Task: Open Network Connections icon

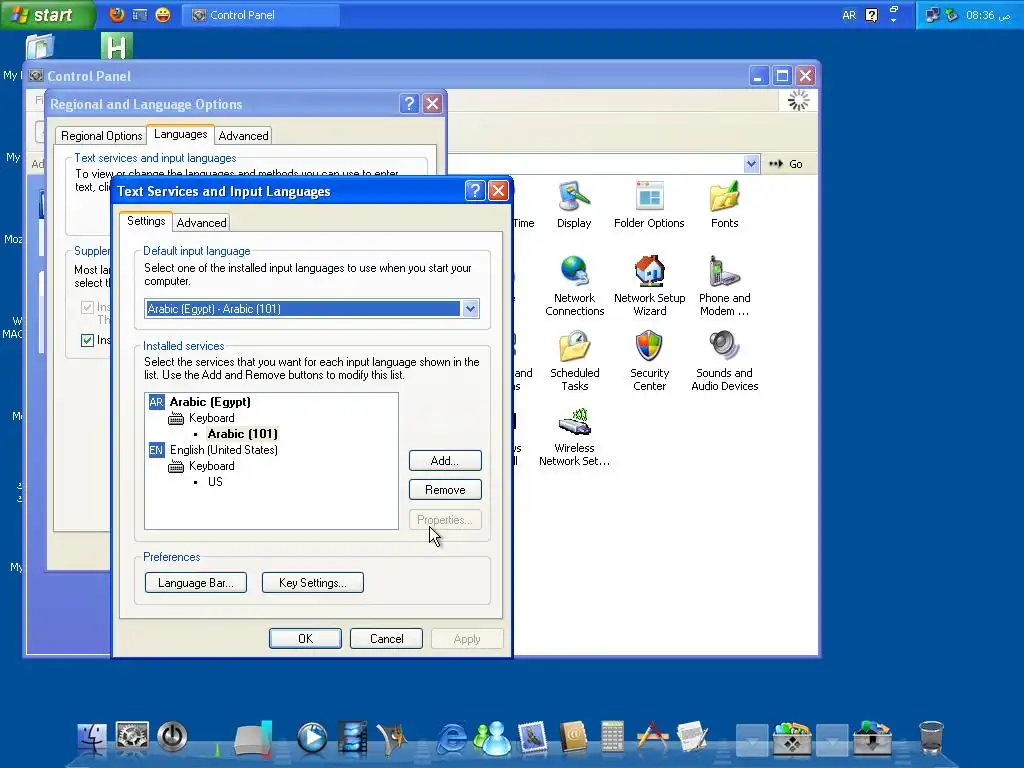Action: (x=575, y=286)
